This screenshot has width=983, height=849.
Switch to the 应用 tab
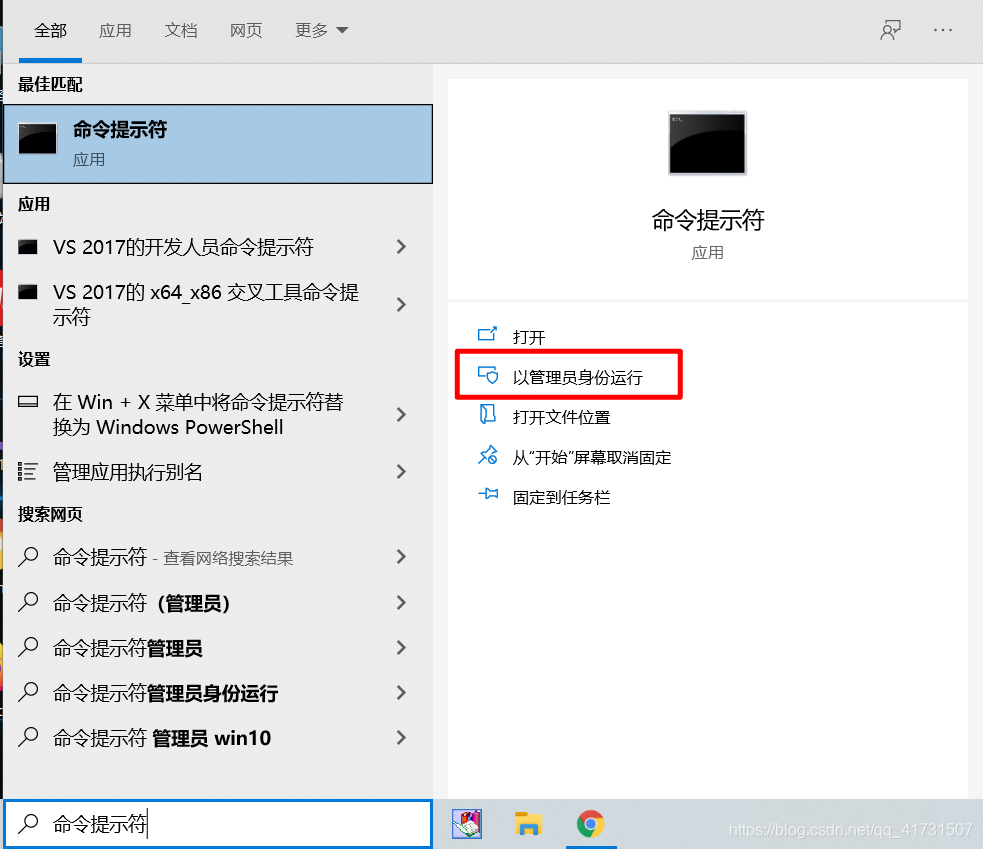[115, 30]
